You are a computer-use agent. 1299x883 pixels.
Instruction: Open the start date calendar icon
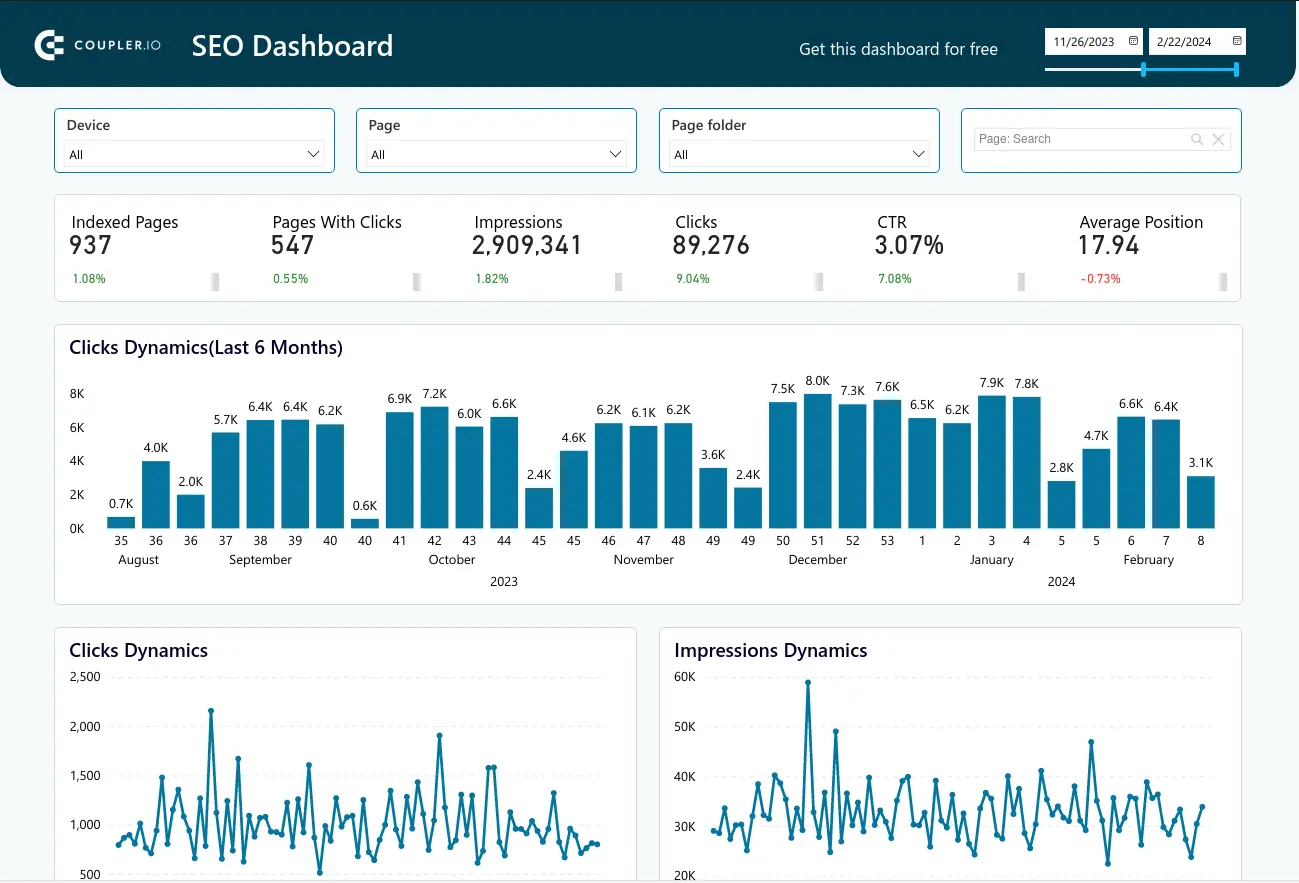[1133, 41]
